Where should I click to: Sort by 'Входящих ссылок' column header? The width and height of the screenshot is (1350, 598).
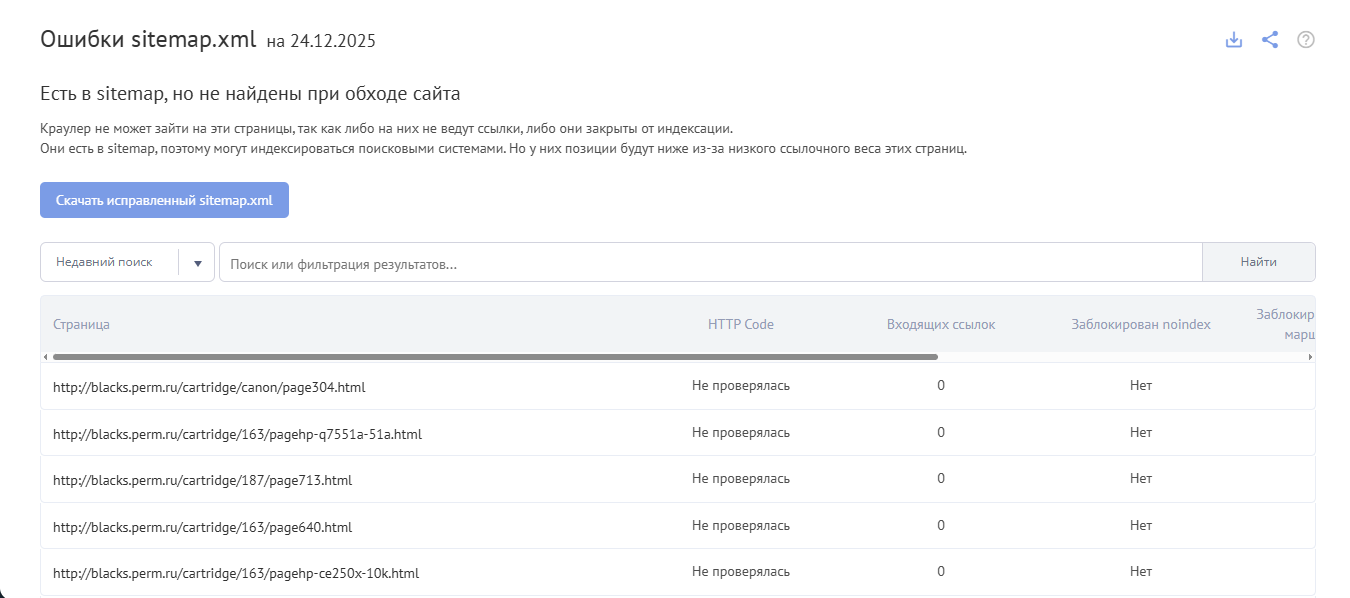pos(941,324)
